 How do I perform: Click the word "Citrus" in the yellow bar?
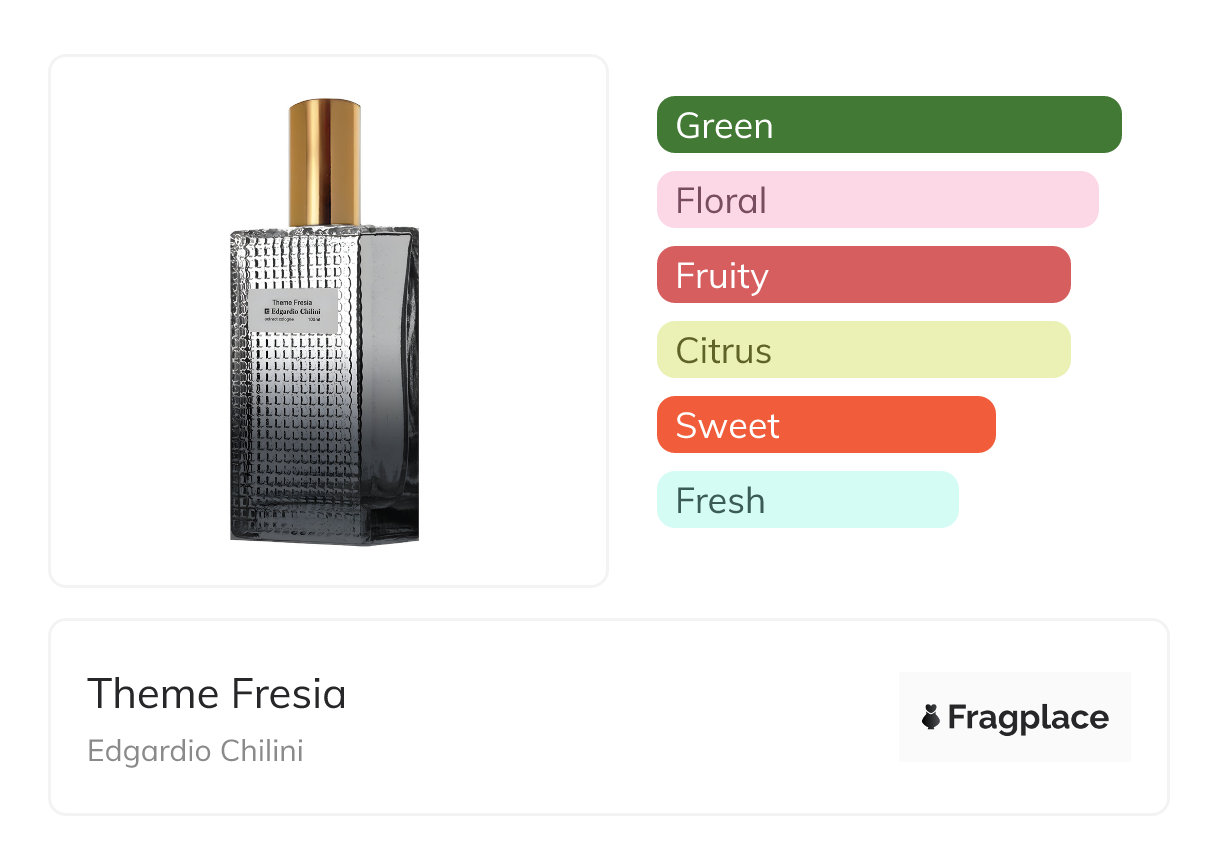click(x=724, y=351)
